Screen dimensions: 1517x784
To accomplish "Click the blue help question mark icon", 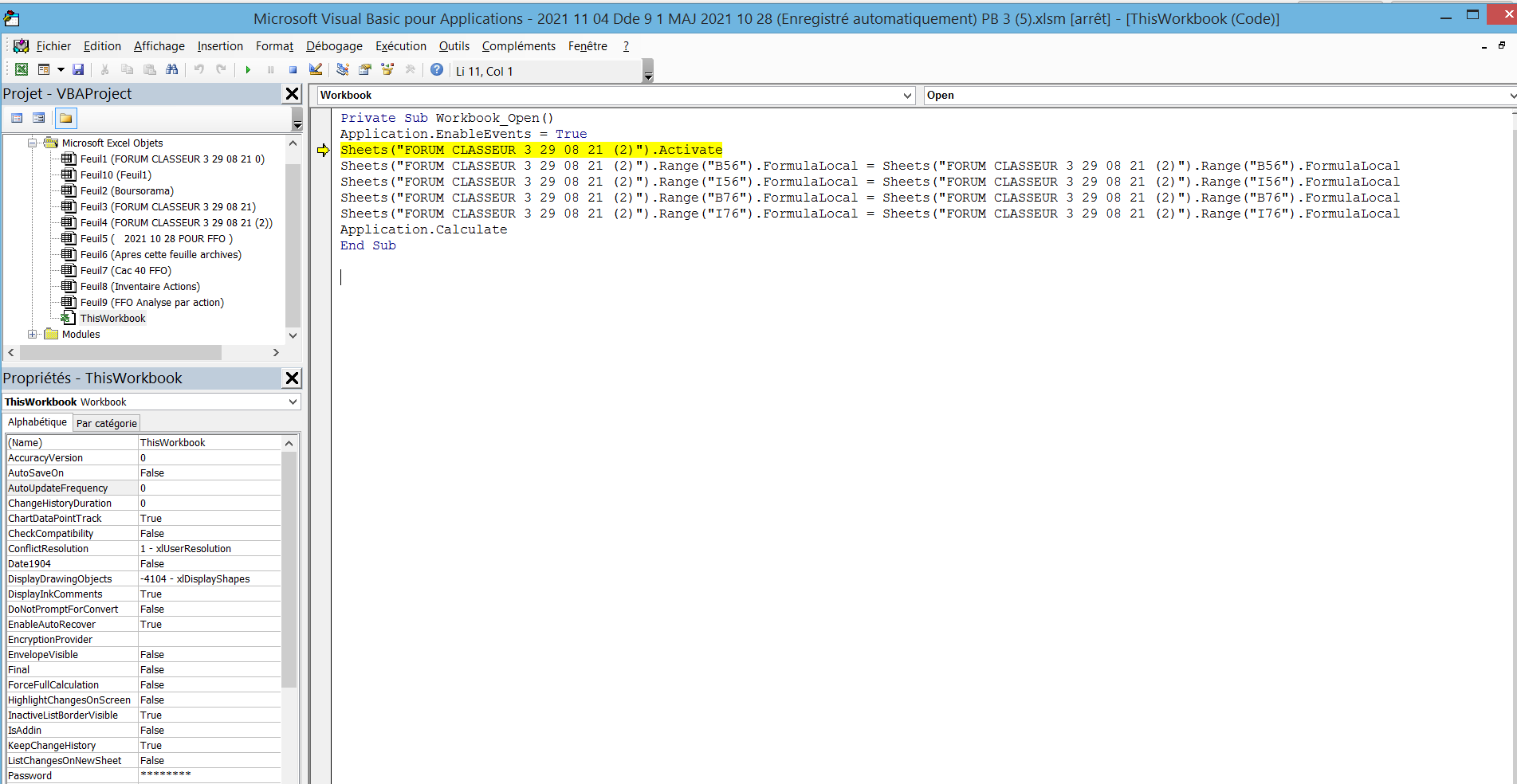I will coord(437,70).
